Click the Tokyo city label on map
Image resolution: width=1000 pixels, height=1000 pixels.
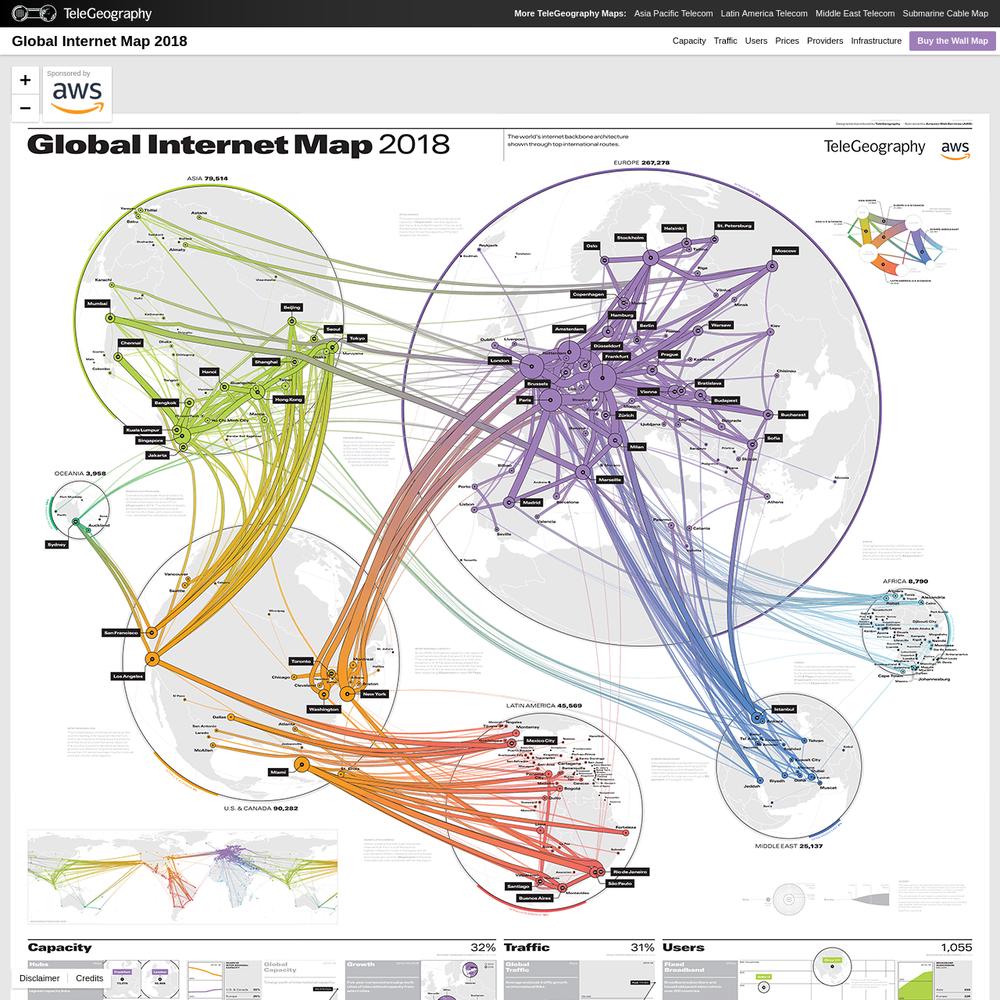point(357,338)
